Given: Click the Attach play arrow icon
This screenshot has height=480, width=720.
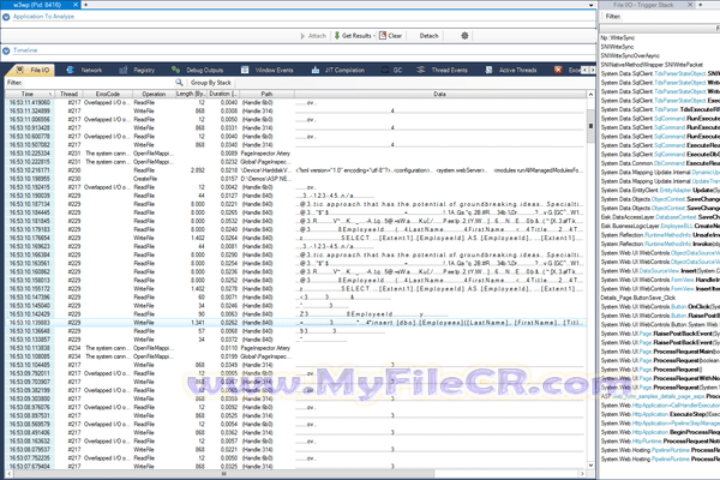Looking at the screenshot, I should click(x=303, y=36).
